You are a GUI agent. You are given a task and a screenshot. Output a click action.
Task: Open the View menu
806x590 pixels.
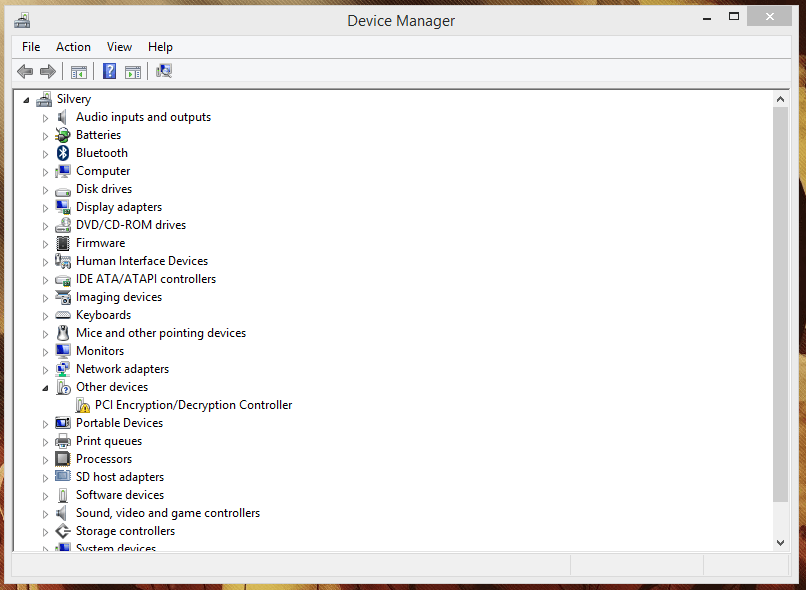tap(119, 47)
